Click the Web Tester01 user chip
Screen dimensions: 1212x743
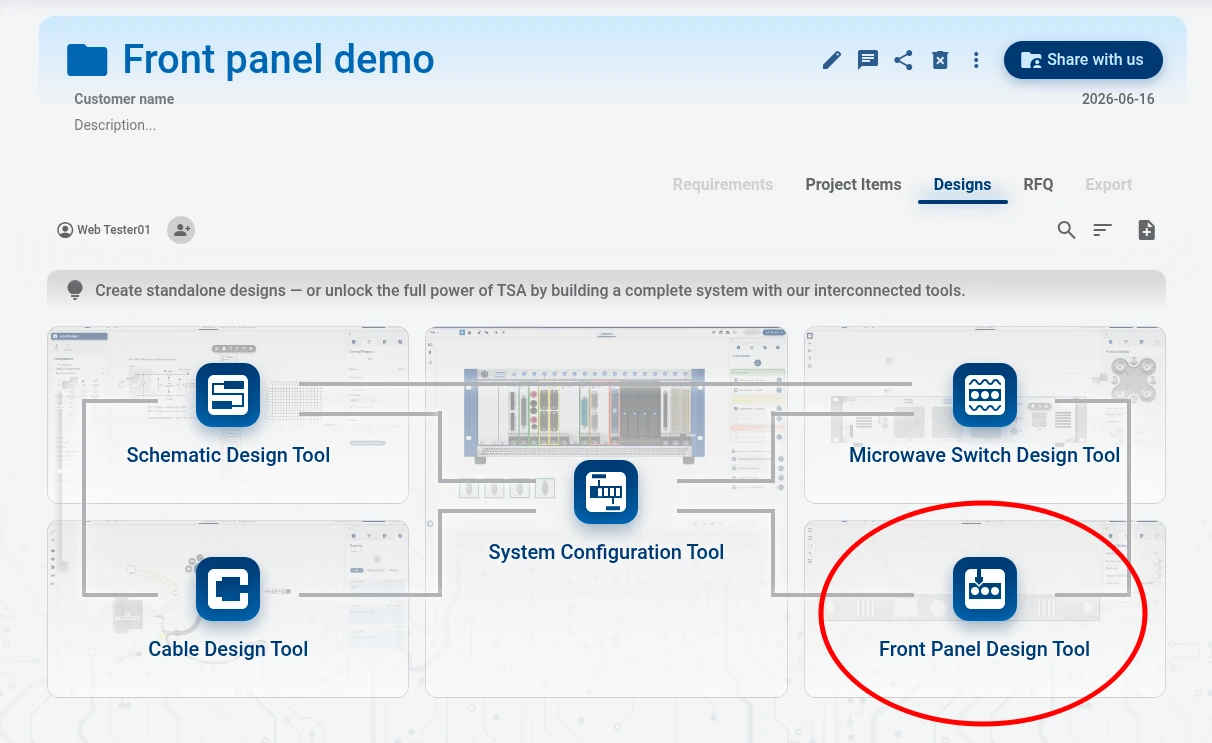pyautogui.click(x=104, y=230)
